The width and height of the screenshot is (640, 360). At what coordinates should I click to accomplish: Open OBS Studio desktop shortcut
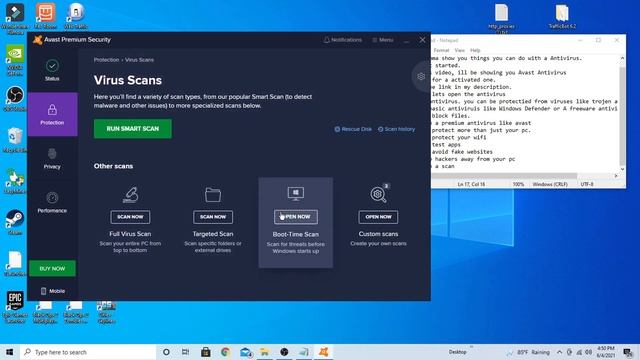[15, 99]
